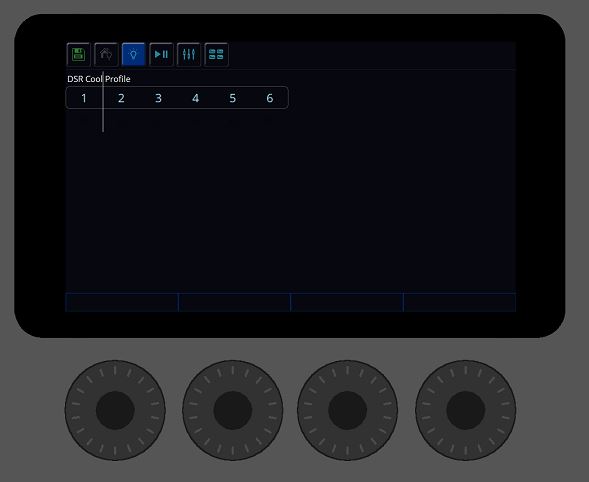Click the first empty softkey cell
The width and height of the screenshot is (589, 482).
(x=122, y=302)
